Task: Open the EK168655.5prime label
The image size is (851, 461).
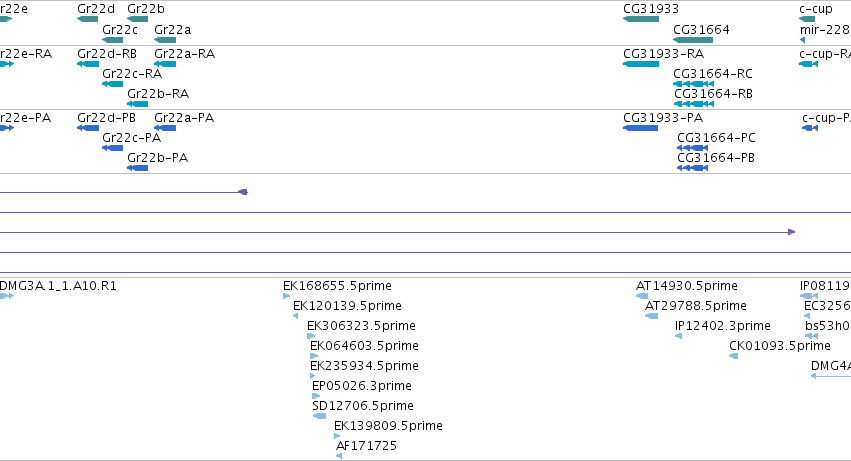Action: (337, 286)
